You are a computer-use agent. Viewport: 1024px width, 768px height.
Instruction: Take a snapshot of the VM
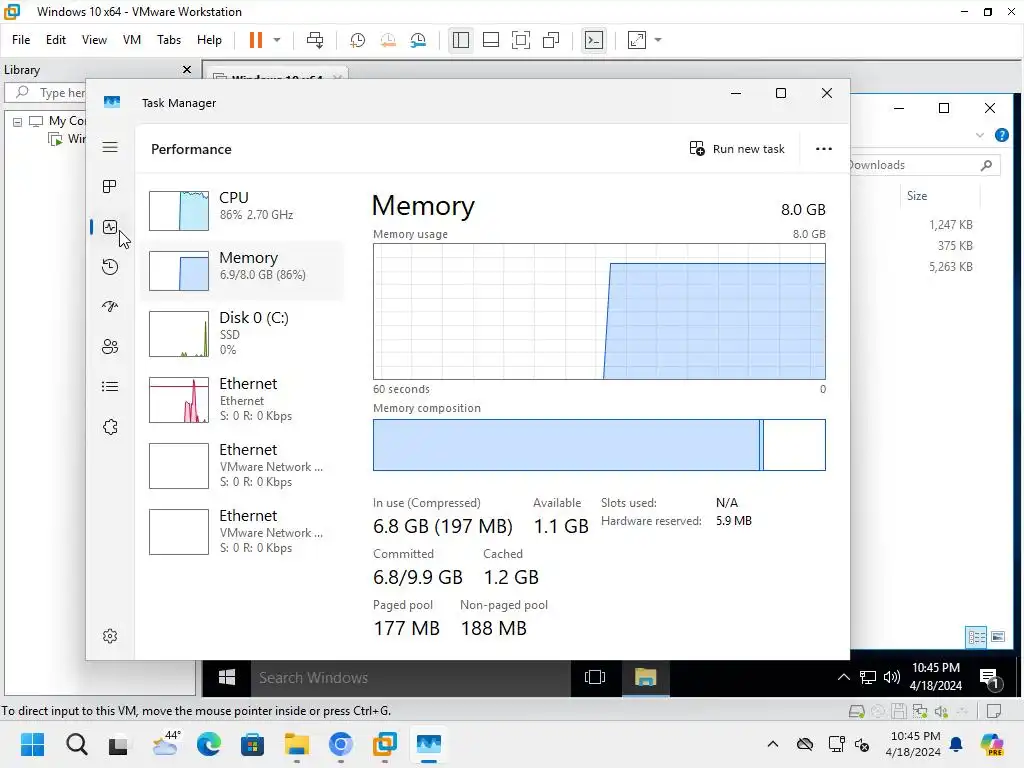[357, 40]
